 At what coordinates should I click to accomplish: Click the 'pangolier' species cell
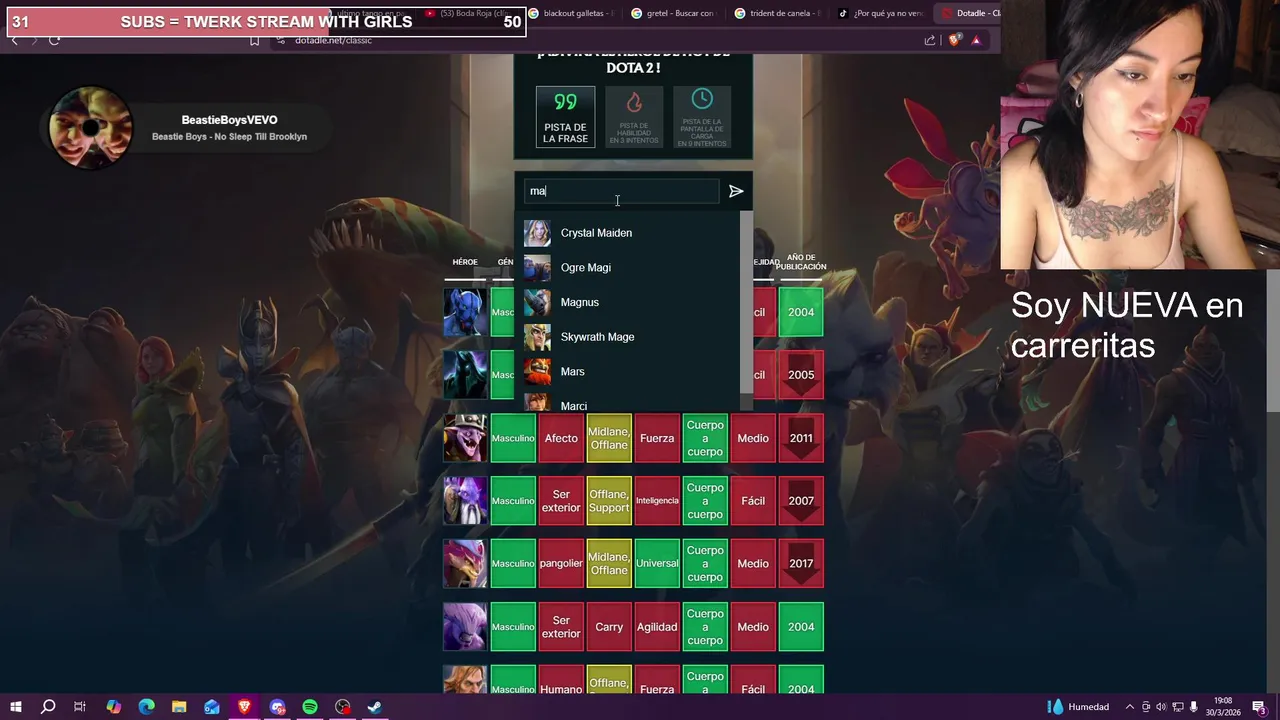[561, 564]
